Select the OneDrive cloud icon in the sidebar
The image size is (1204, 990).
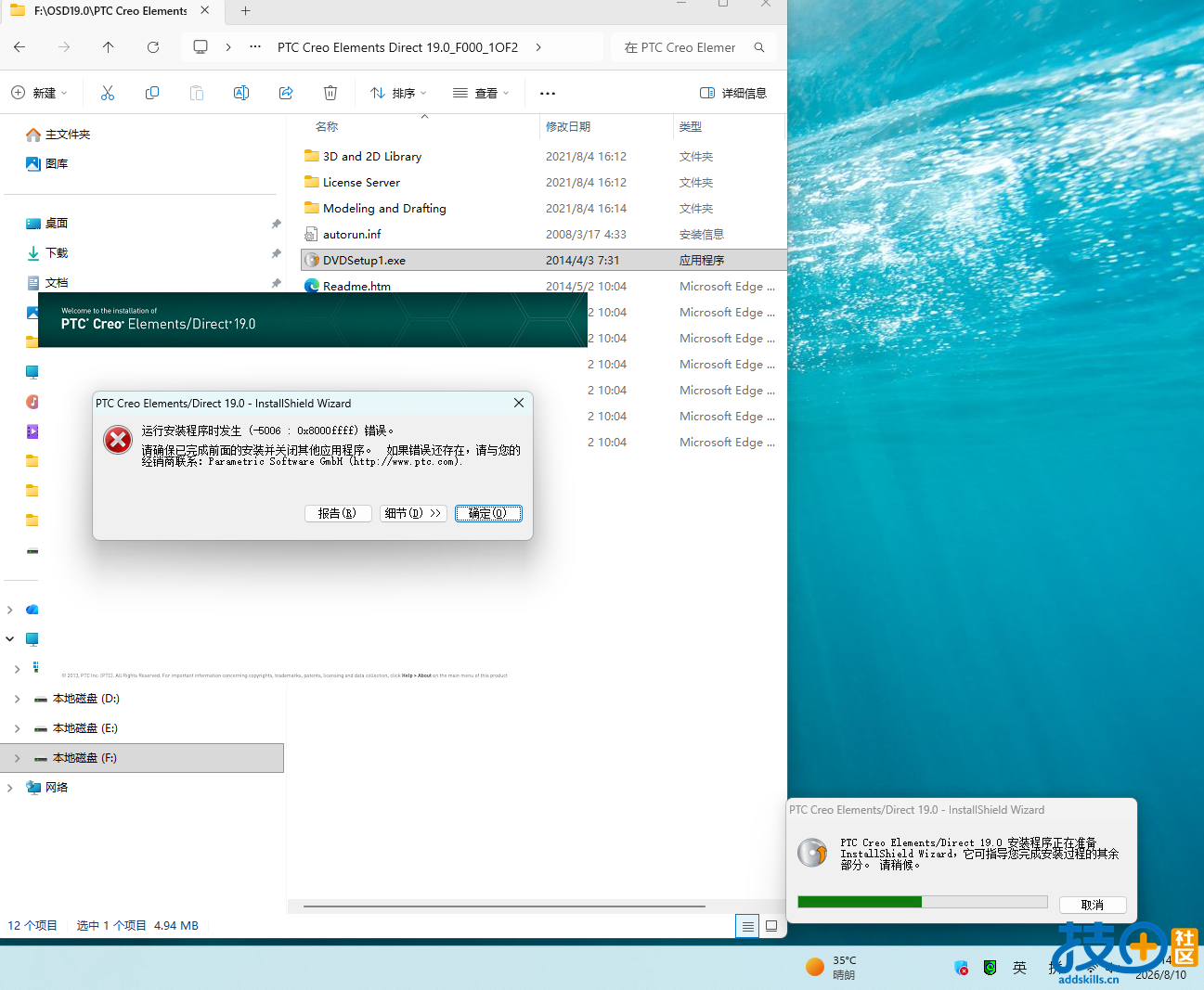(32, 610)
